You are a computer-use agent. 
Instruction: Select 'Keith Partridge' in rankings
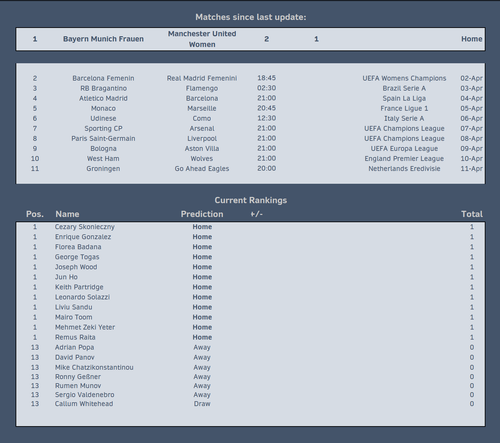point(79,287)
